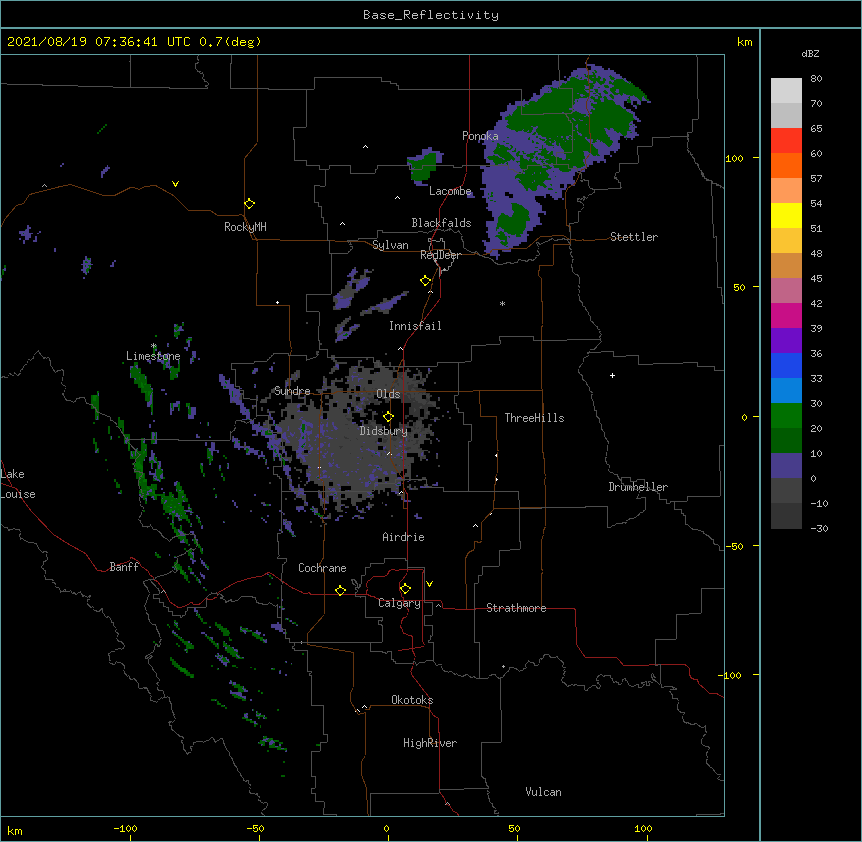Click the Cochrane city label
The height and width of the screenshot is (842, 862).
tap(322, 568)
